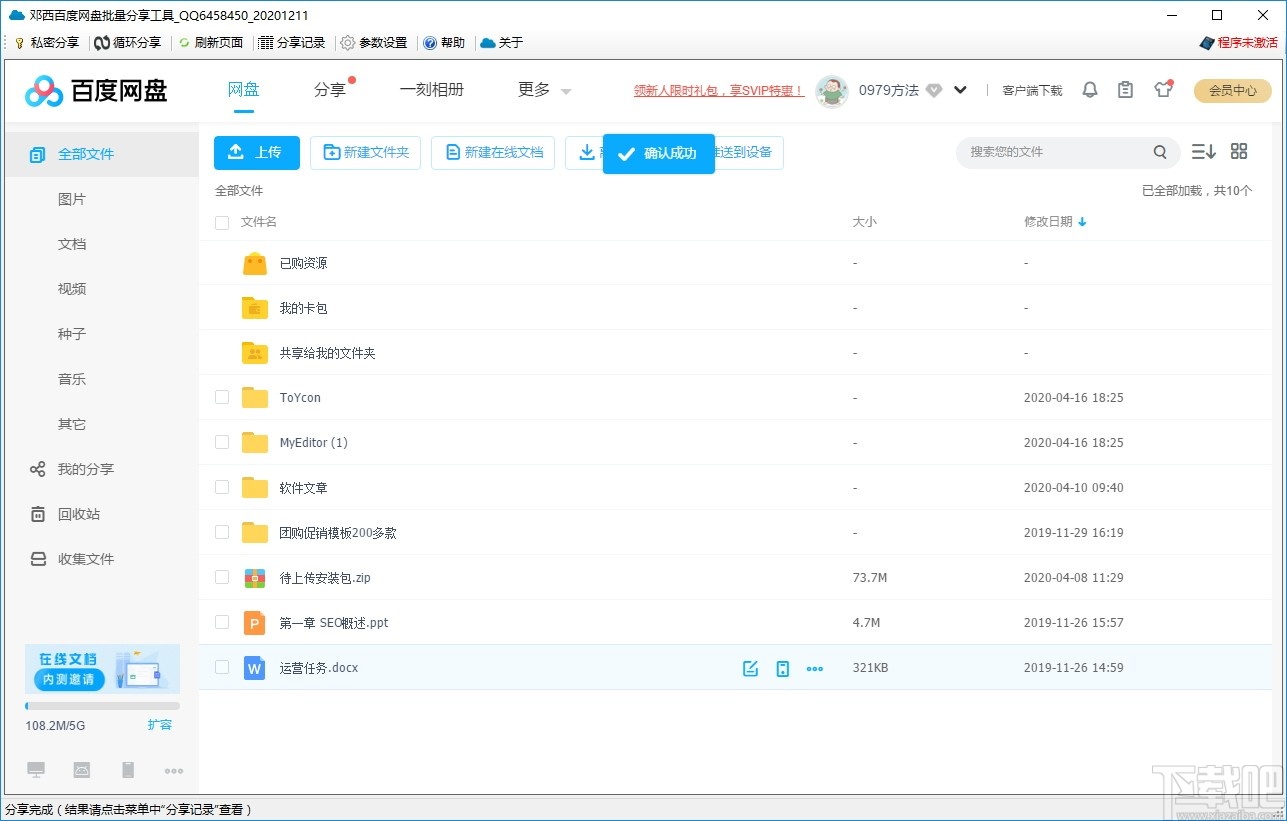Viewport: 1287px width, 821px height.
Task: Click the 私密分享 toolbar item
Action: pos(46,43)
